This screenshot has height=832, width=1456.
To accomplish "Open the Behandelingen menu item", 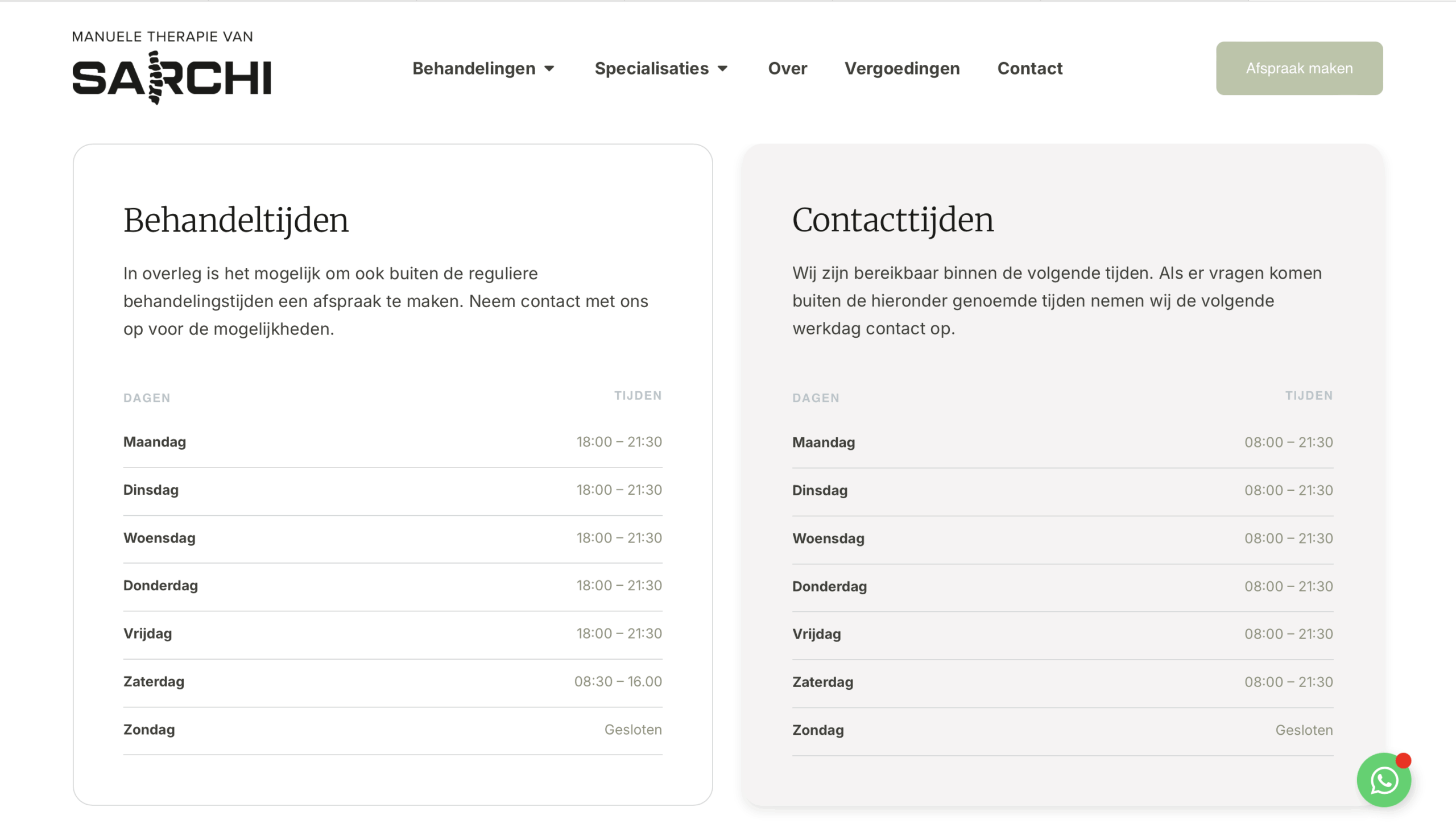I will coord(474,69).
